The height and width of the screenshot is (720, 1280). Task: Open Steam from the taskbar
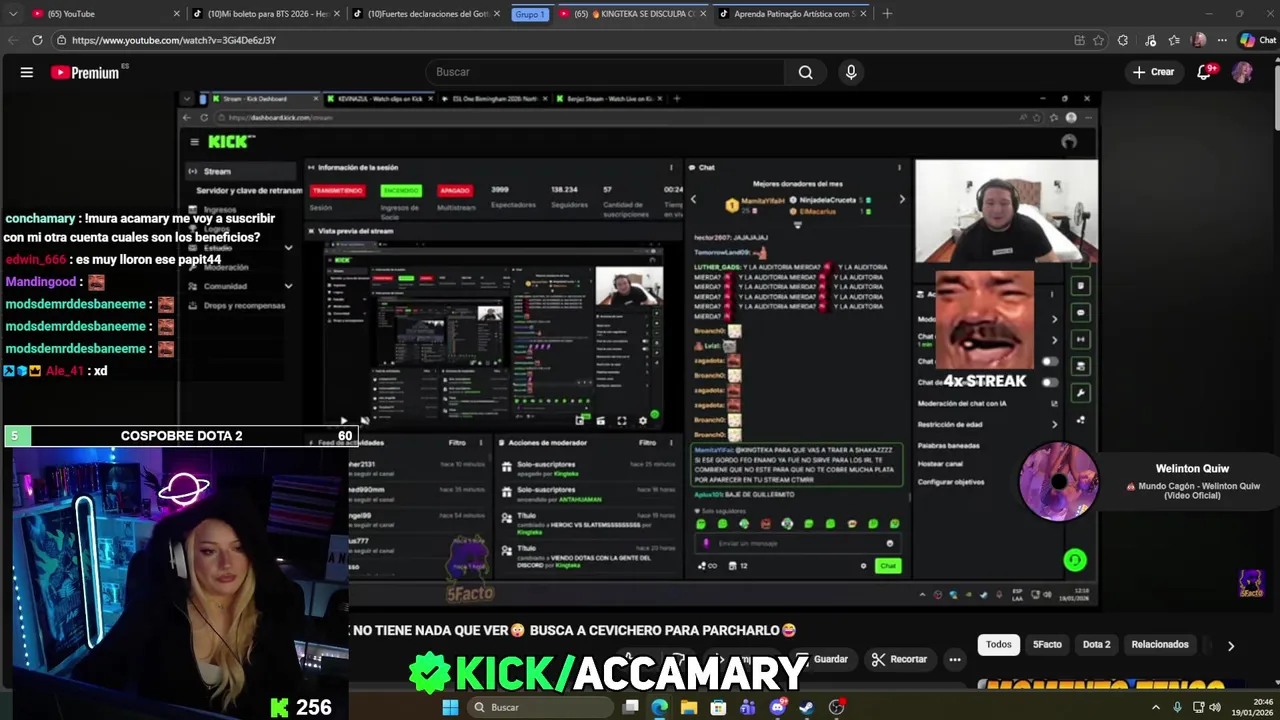(x=807, y=707)
